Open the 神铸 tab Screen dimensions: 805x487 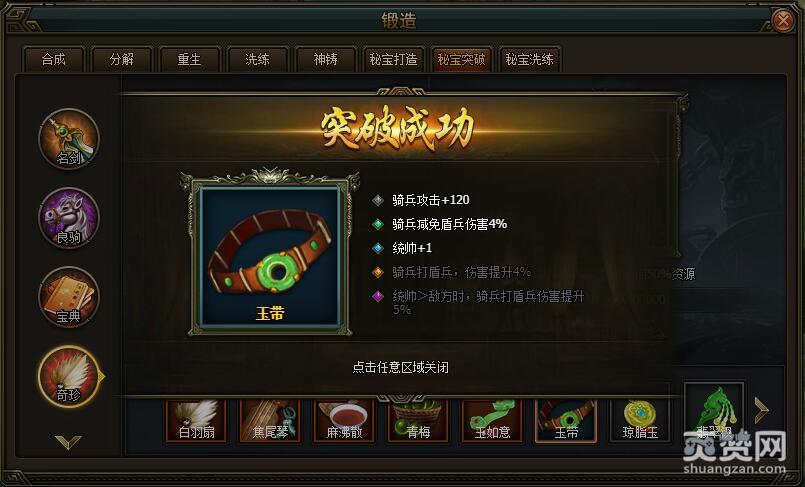[x=325, y=60]
